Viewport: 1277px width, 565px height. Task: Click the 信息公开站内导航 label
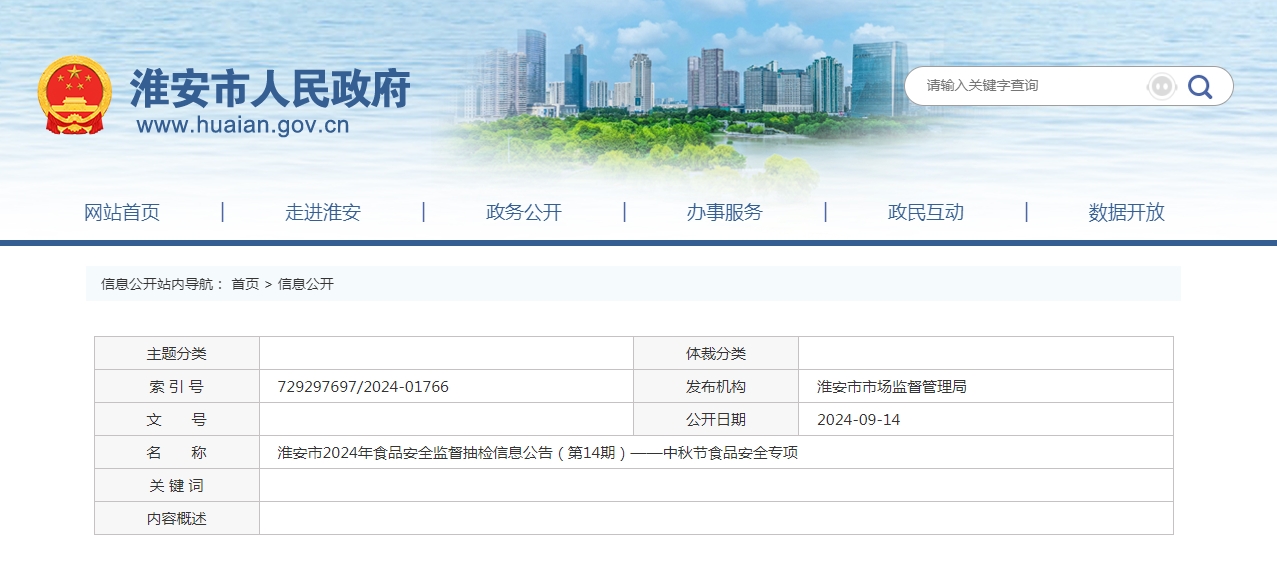pos(162,284)
